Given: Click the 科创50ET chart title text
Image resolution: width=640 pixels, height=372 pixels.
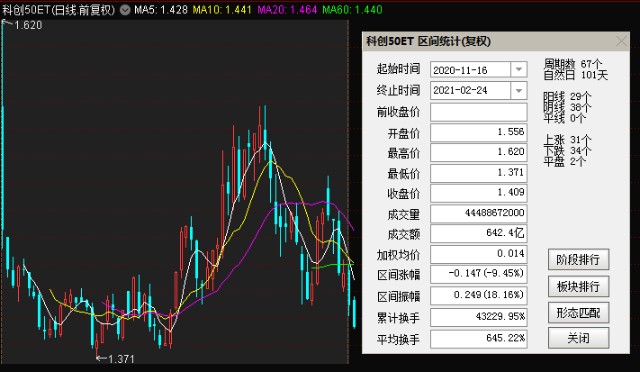Looking at the screenshot, I should [x=59, y=10].
